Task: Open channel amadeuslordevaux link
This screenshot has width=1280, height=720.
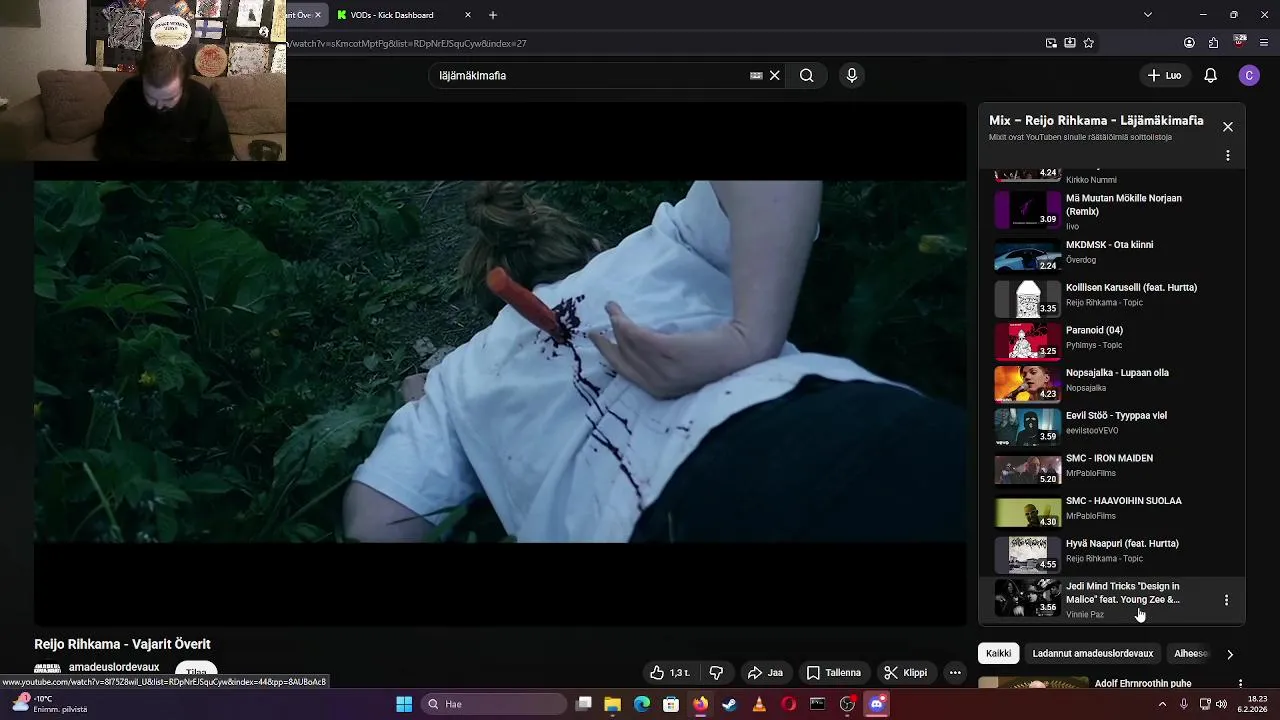Action: click(x=114, y=667)
